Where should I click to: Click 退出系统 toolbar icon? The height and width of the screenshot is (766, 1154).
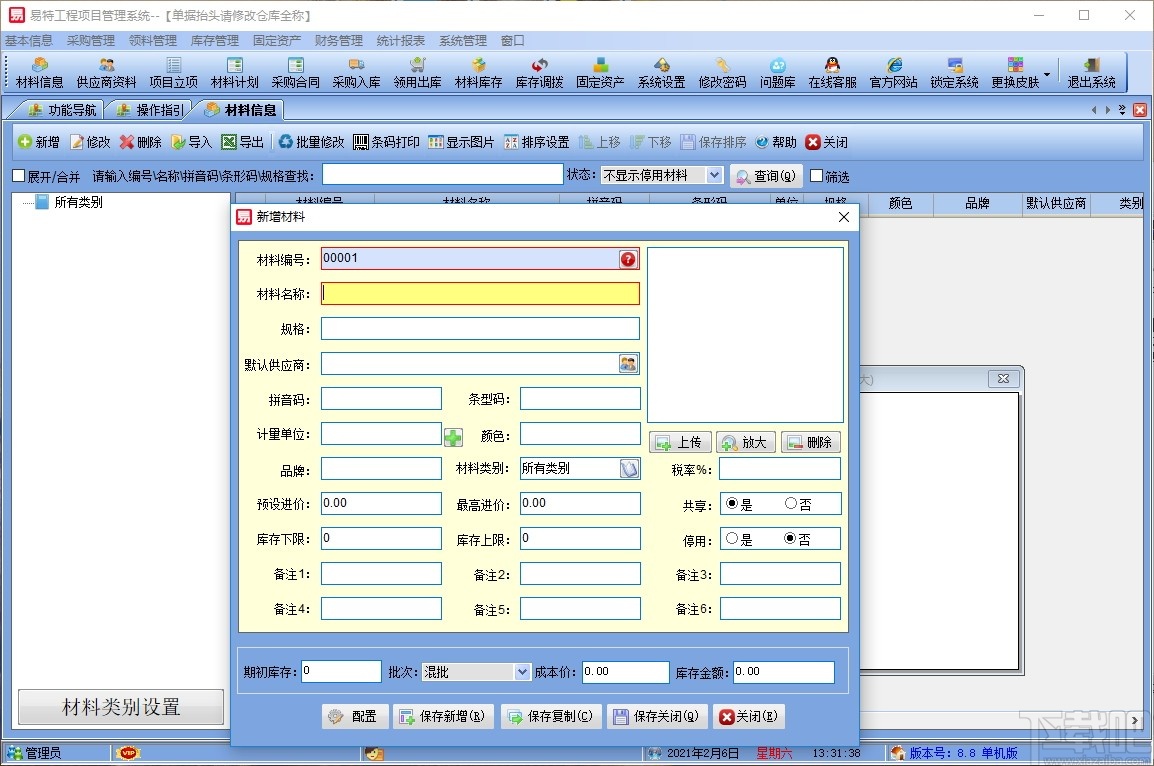(1091, 73)
